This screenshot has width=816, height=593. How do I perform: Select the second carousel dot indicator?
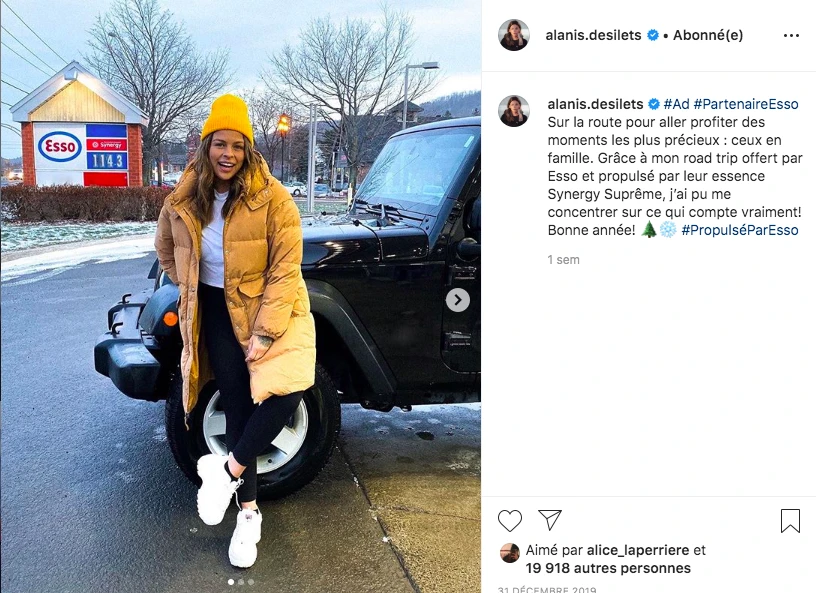click(241, 582)
